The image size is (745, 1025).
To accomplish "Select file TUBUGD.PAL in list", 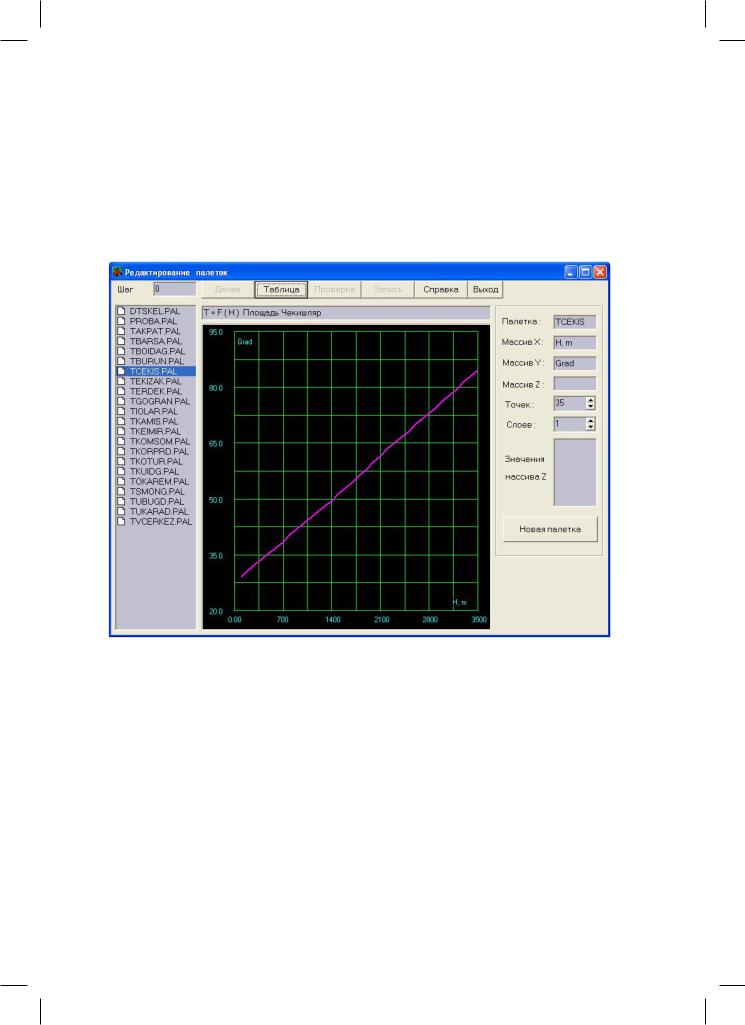I will (x=156, y=501).
